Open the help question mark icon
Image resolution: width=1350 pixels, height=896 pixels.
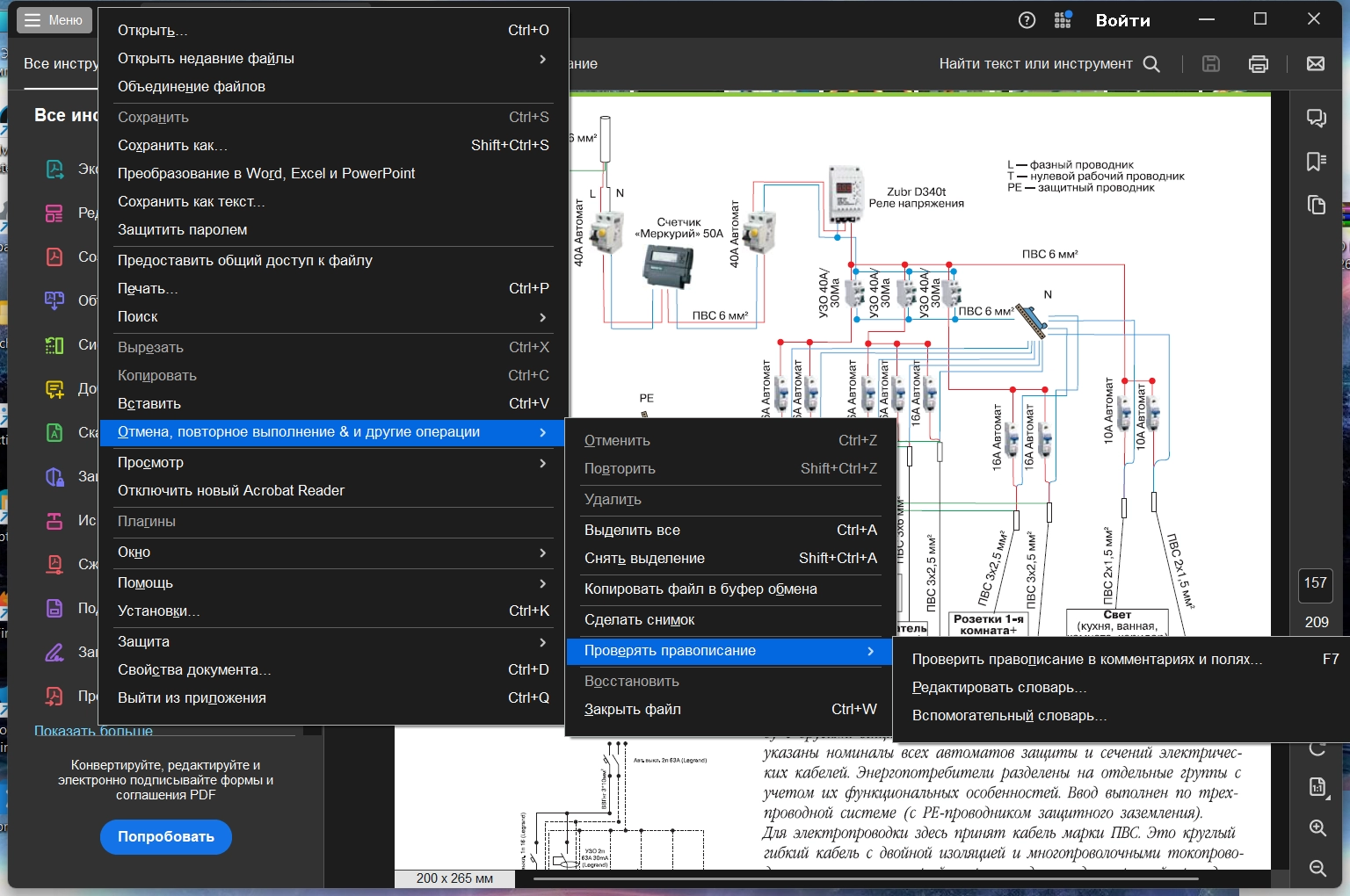[1027, 20]
